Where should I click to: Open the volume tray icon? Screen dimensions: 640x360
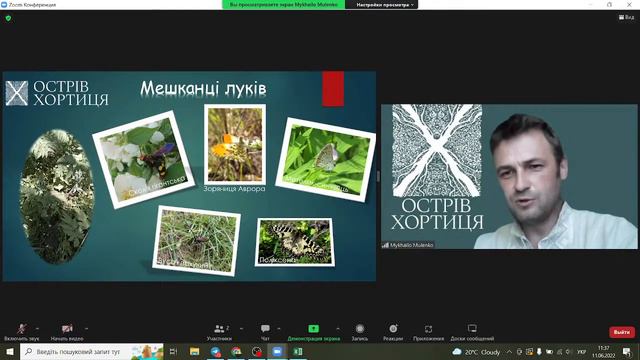(569, 352)
